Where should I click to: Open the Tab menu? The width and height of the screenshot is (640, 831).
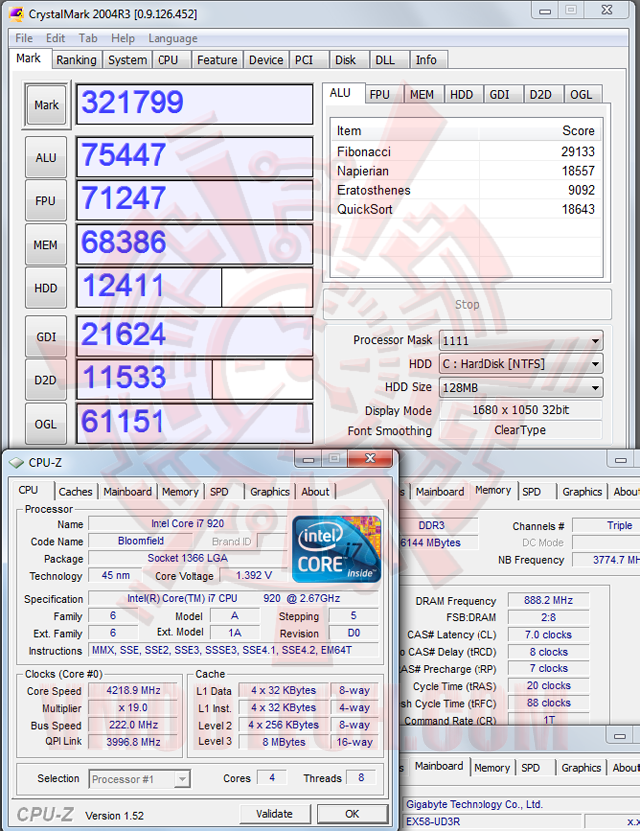click(88, 38)
